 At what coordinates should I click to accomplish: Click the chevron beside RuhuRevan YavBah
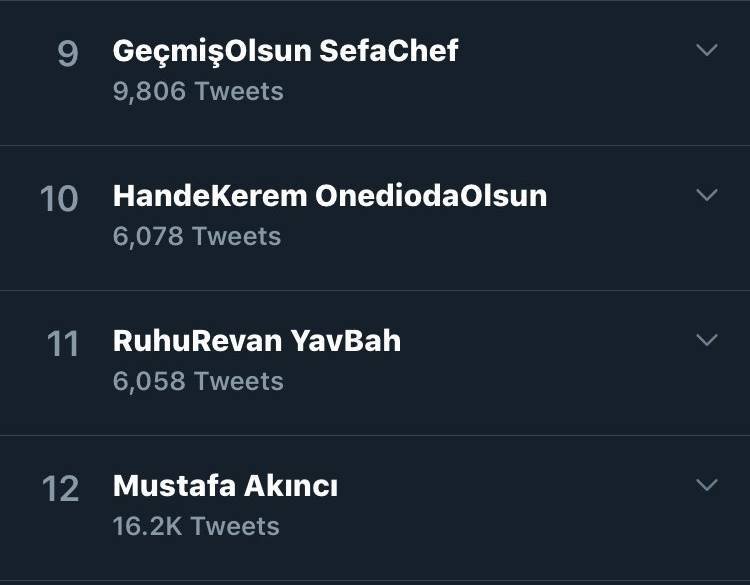coord(707,340)
